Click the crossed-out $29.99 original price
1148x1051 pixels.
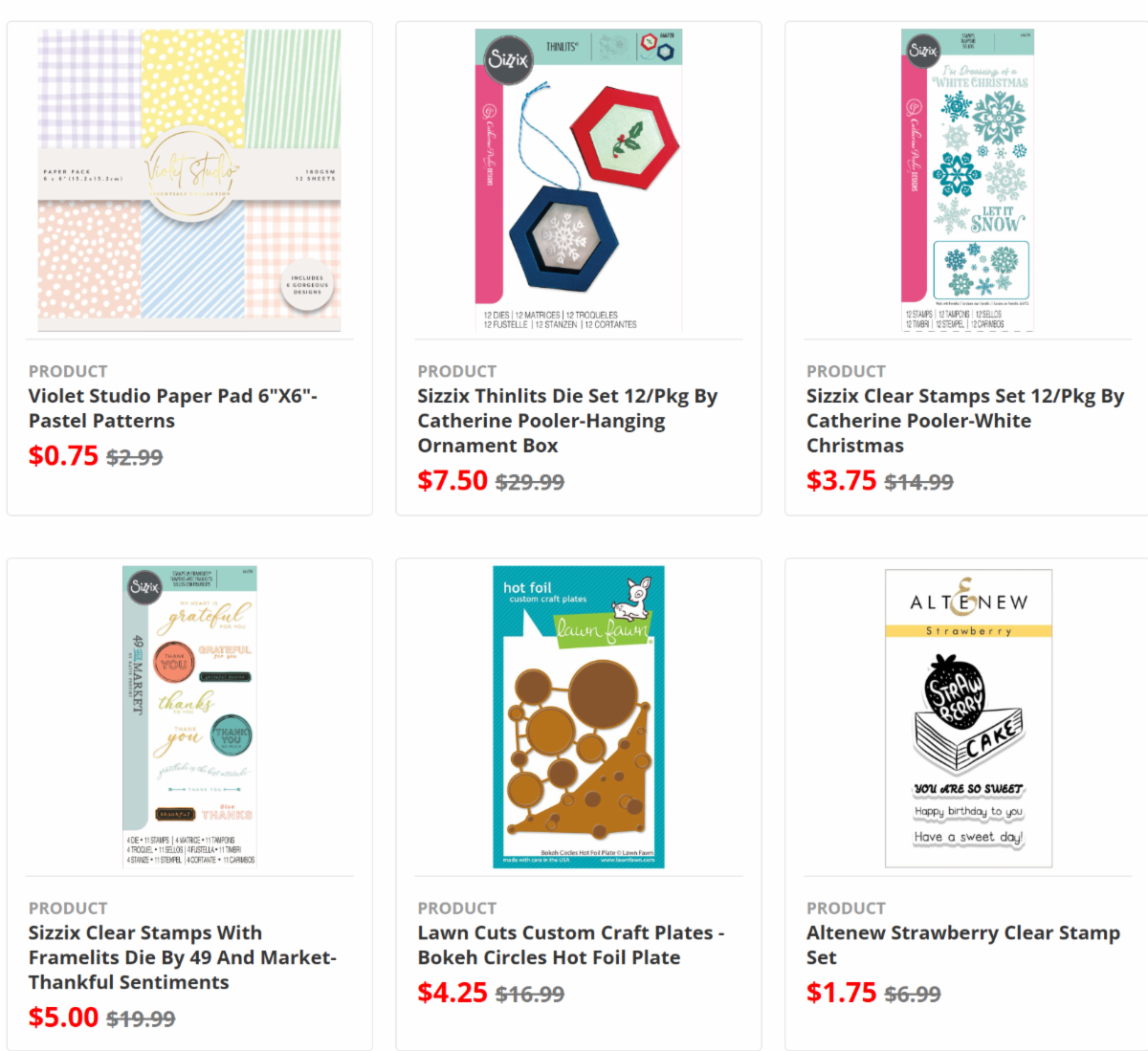[x=530, y=482]
